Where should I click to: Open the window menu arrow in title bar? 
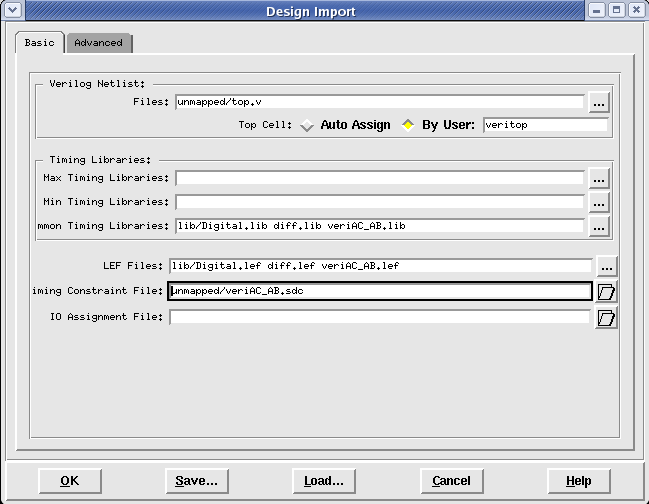point(12,10)
